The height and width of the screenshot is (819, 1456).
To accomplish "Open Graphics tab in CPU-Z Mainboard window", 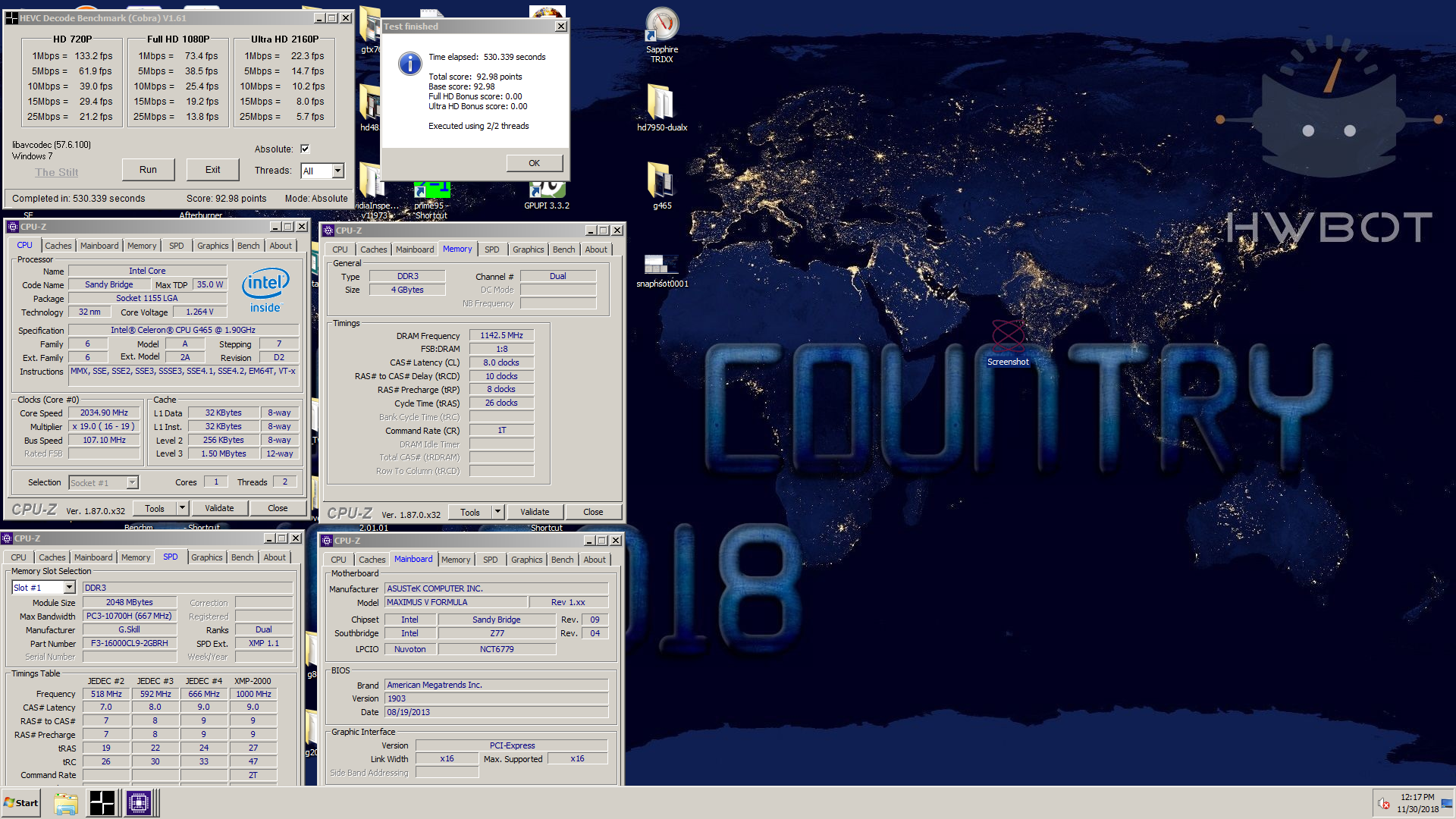I will [526, 560].
